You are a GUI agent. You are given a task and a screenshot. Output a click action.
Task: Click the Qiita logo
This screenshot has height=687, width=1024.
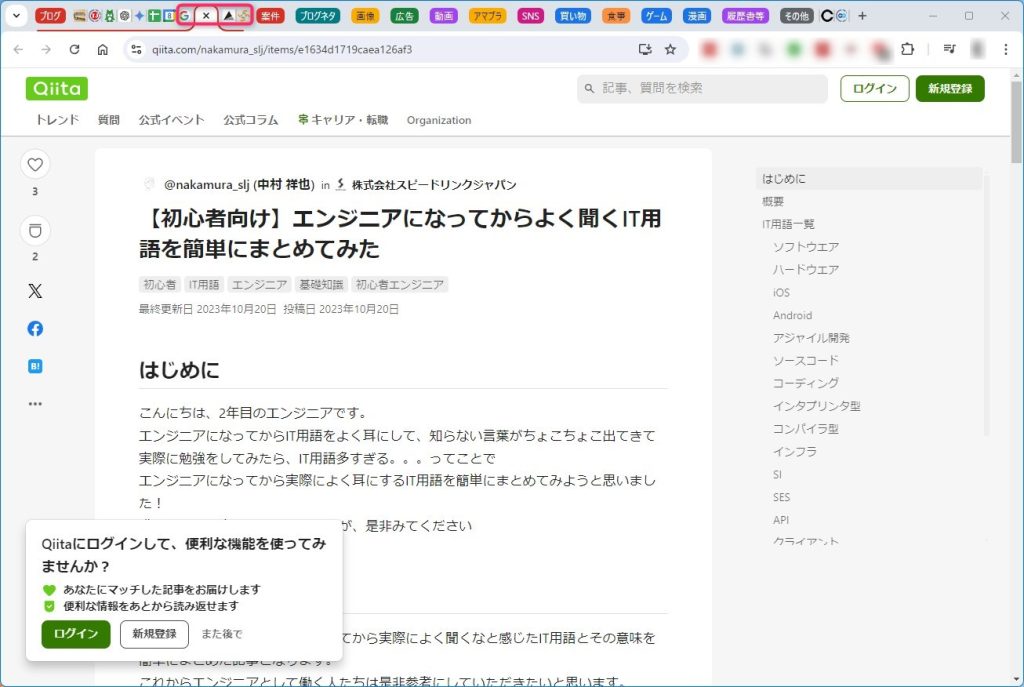click(57, 88)
